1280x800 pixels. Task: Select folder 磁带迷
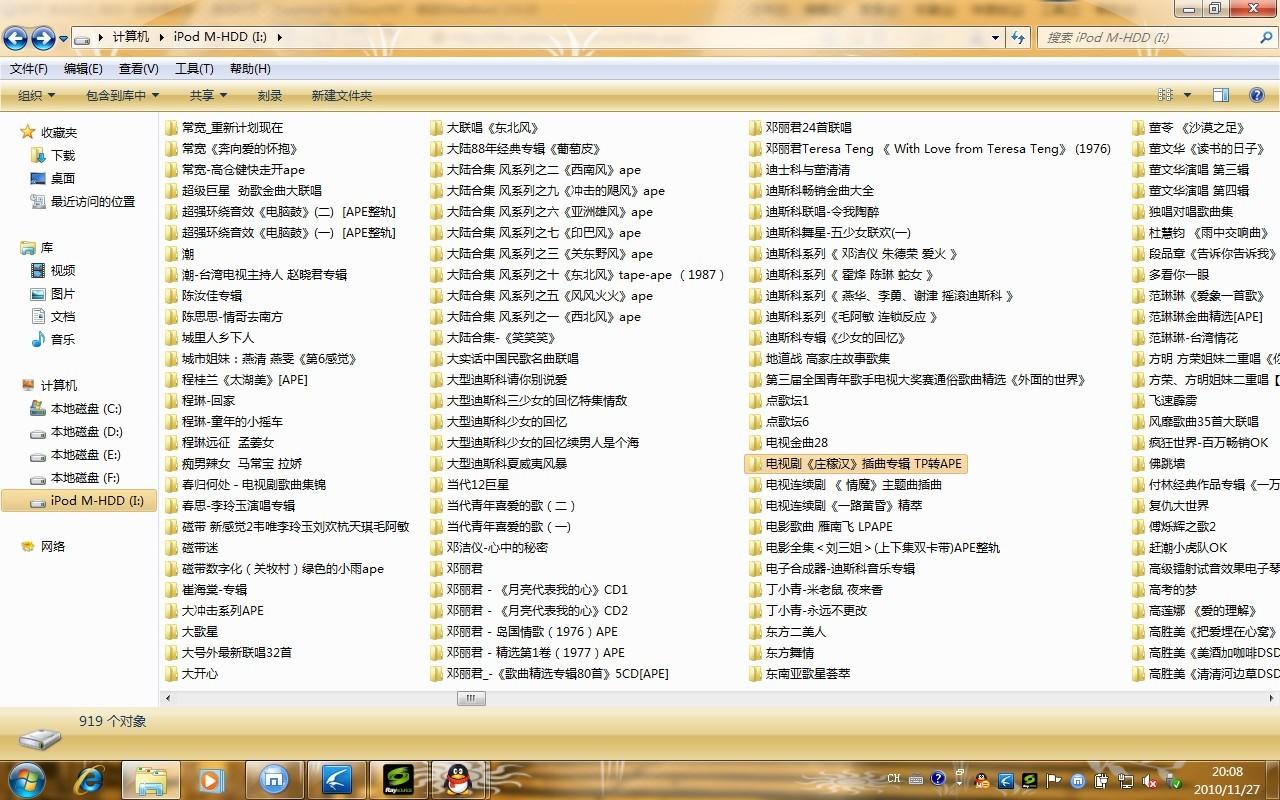(191, 547)
